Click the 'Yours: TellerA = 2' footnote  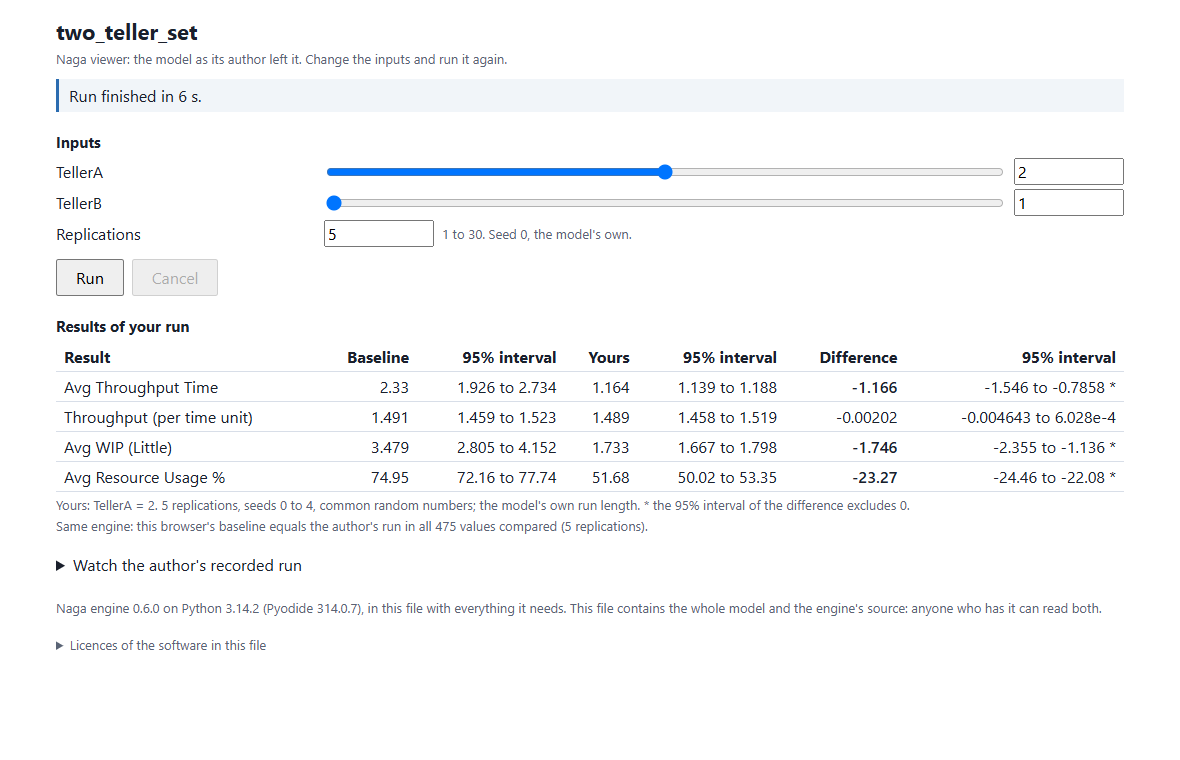click(482, 506)
